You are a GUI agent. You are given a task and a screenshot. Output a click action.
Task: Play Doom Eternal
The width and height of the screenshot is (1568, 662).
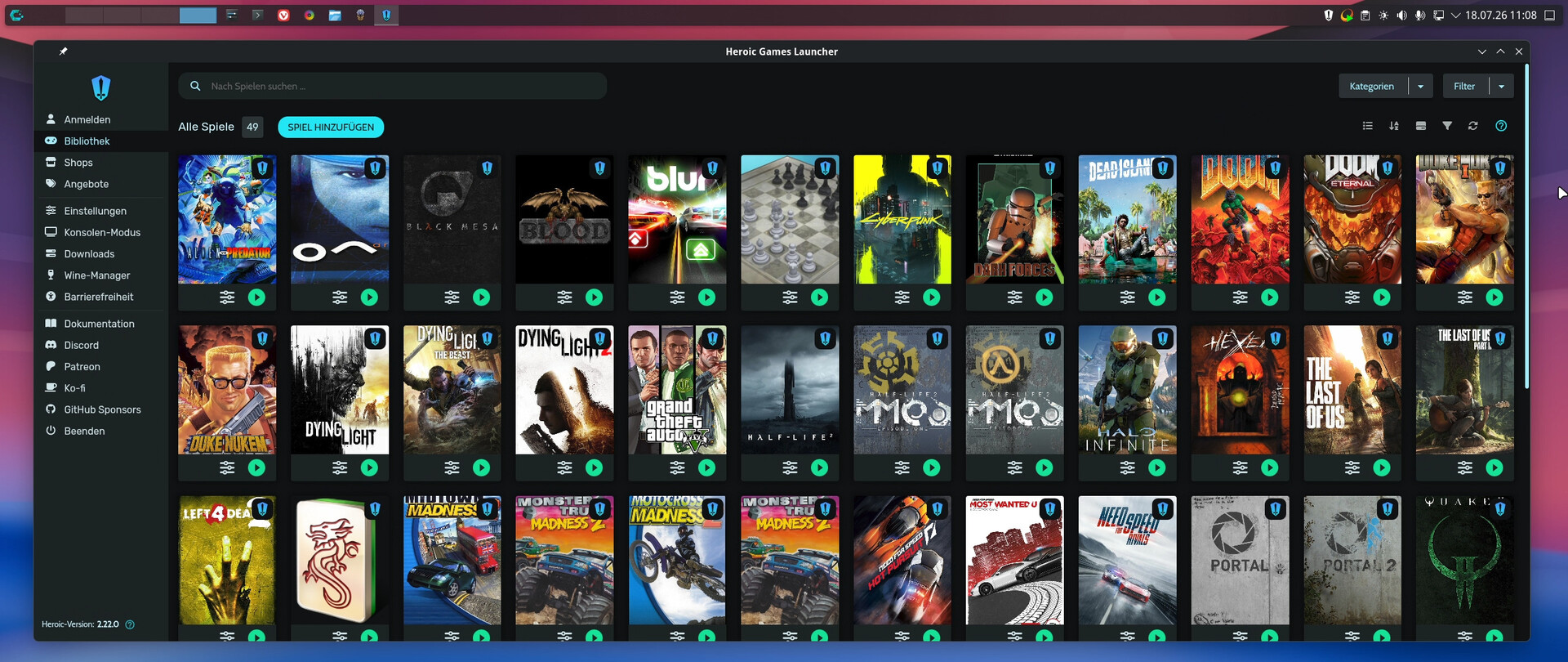coord(1382,297)
